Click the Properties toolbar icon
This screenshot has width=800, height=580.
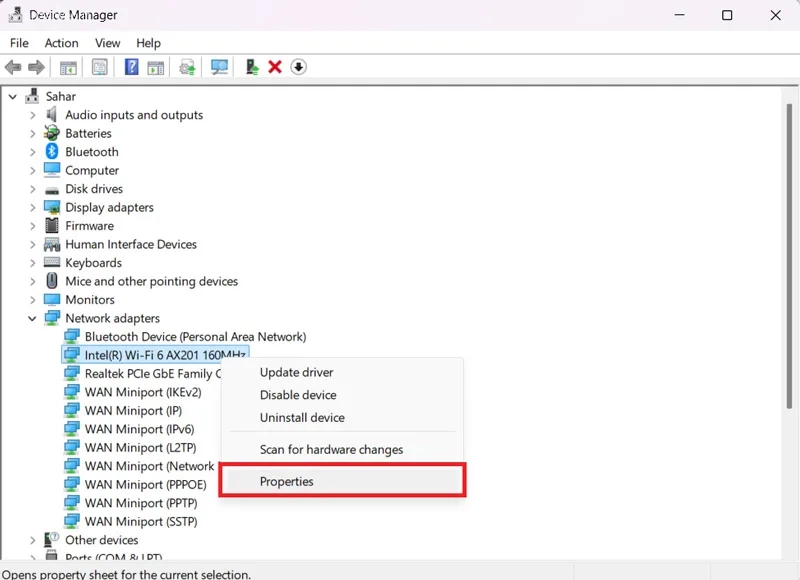pyautogui.click(x=100, y=67)
